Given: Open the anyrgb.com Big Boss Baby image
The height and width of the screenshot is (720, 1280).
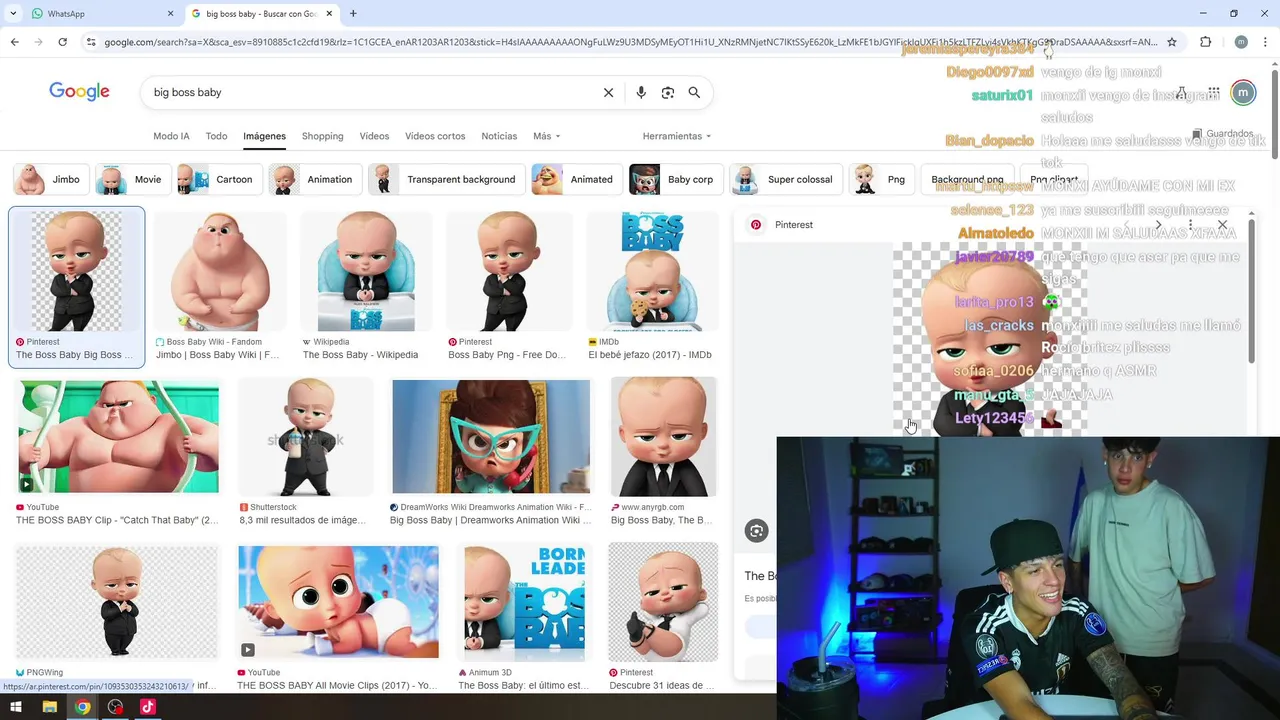Looking at the screenshot, I should (x=664, y=436).
